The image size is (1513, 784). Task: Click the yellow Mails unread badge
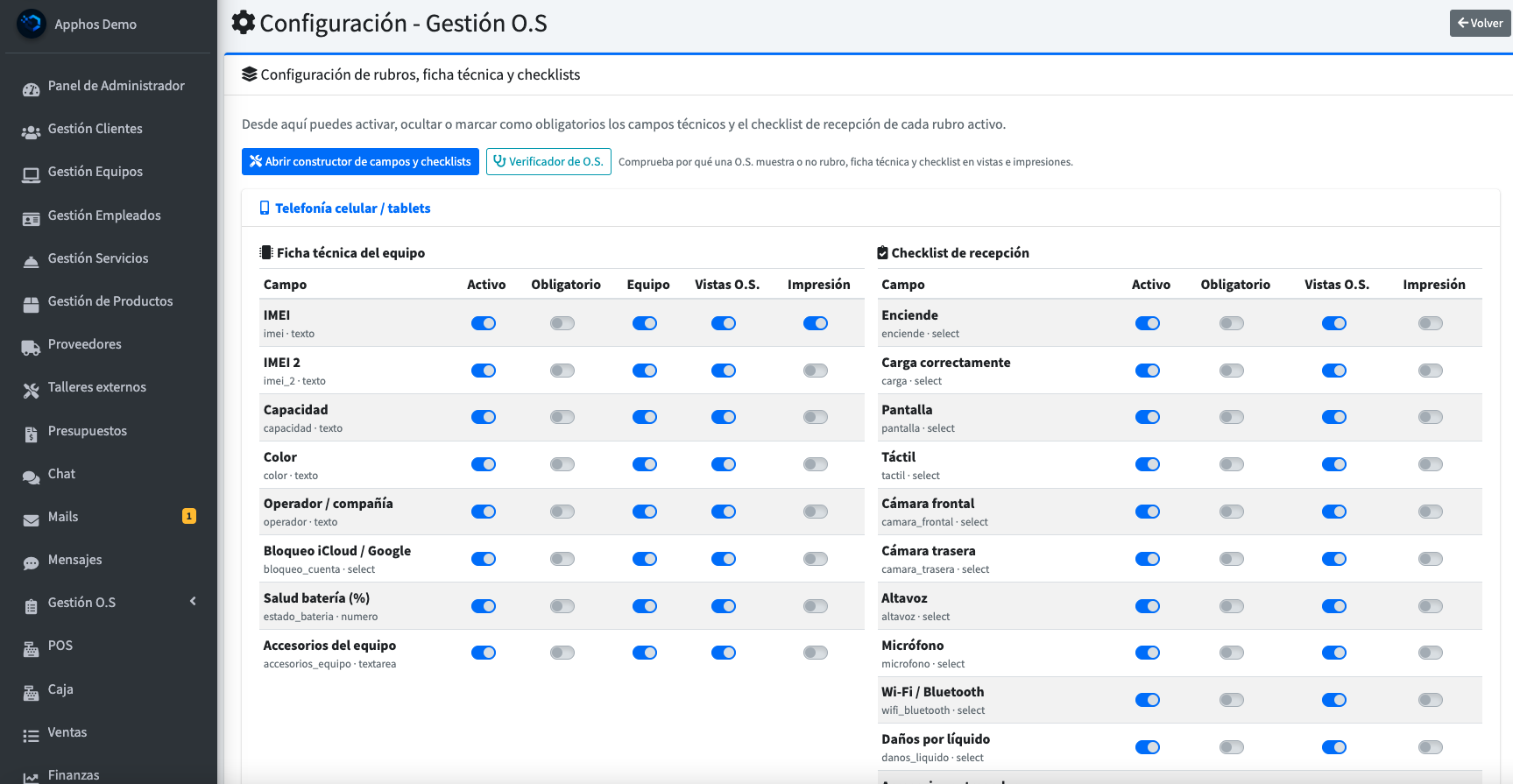tap(188, 517)
